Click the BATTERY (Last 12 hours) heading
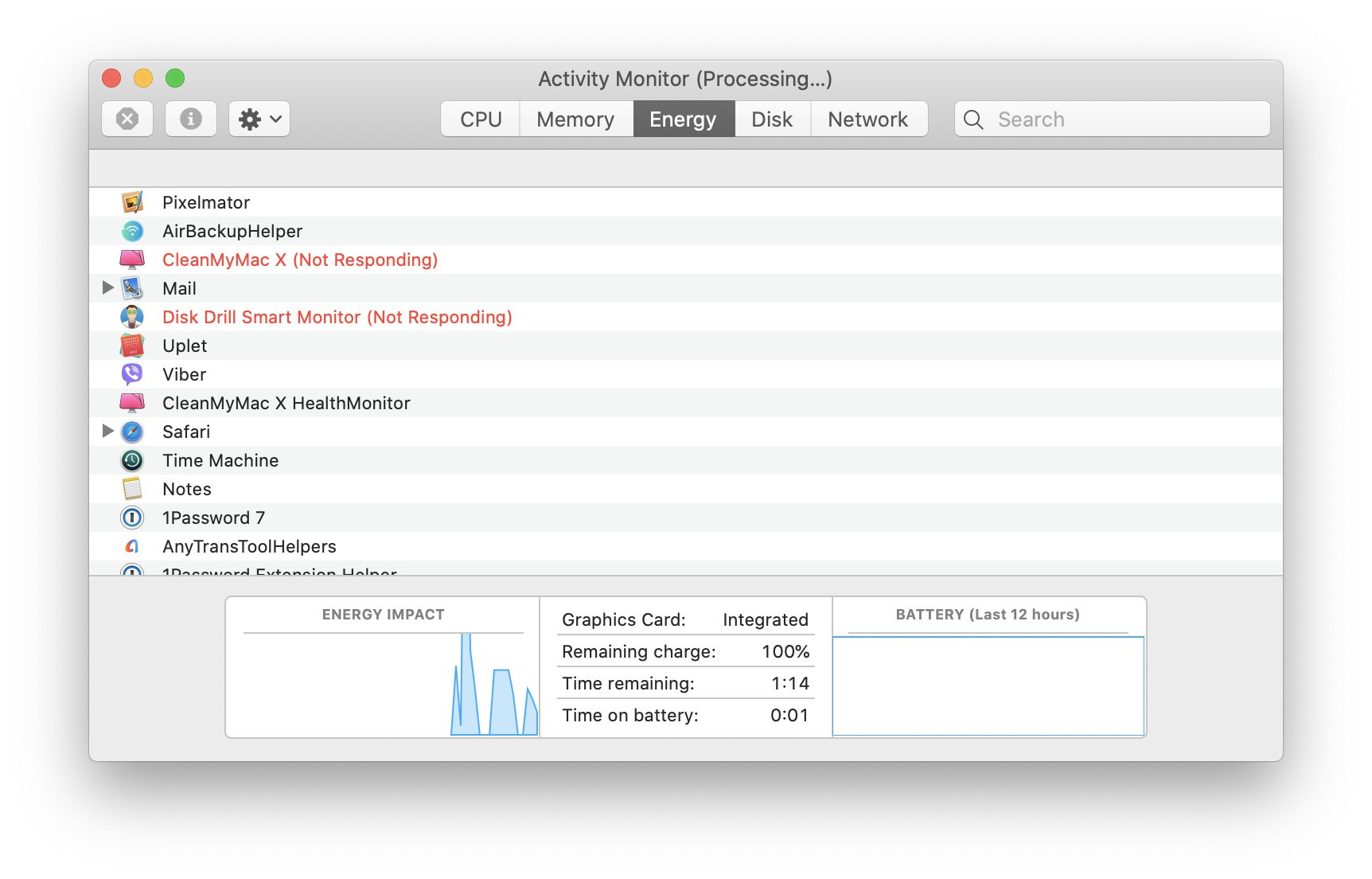The height and width of the screenshot is (879, 1372). (x=988, y=615)
